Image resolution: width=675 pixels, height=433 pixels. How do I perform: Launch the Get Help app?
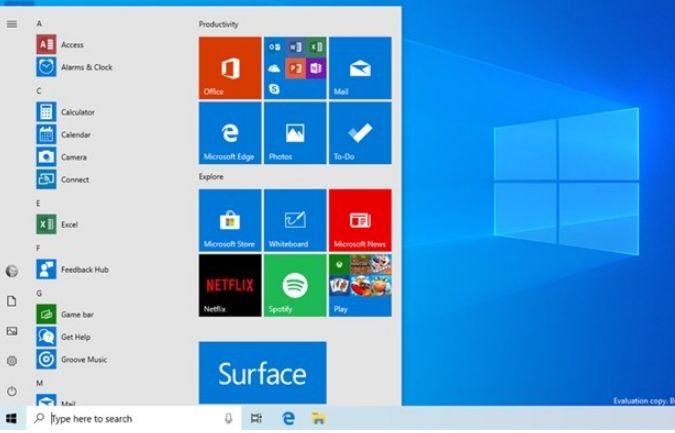tap(64, 337)
